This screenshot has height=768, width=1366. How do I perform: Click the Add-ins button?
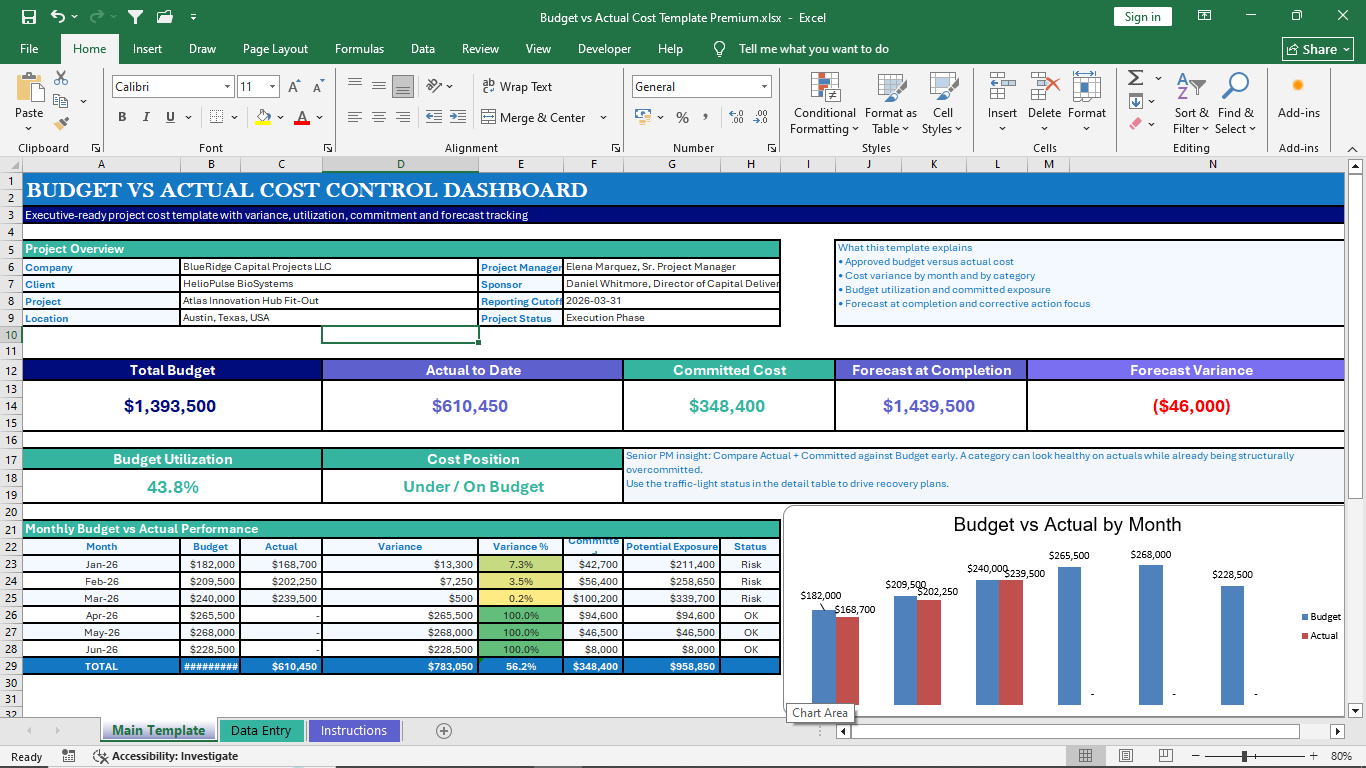[x=1298, y=97]
